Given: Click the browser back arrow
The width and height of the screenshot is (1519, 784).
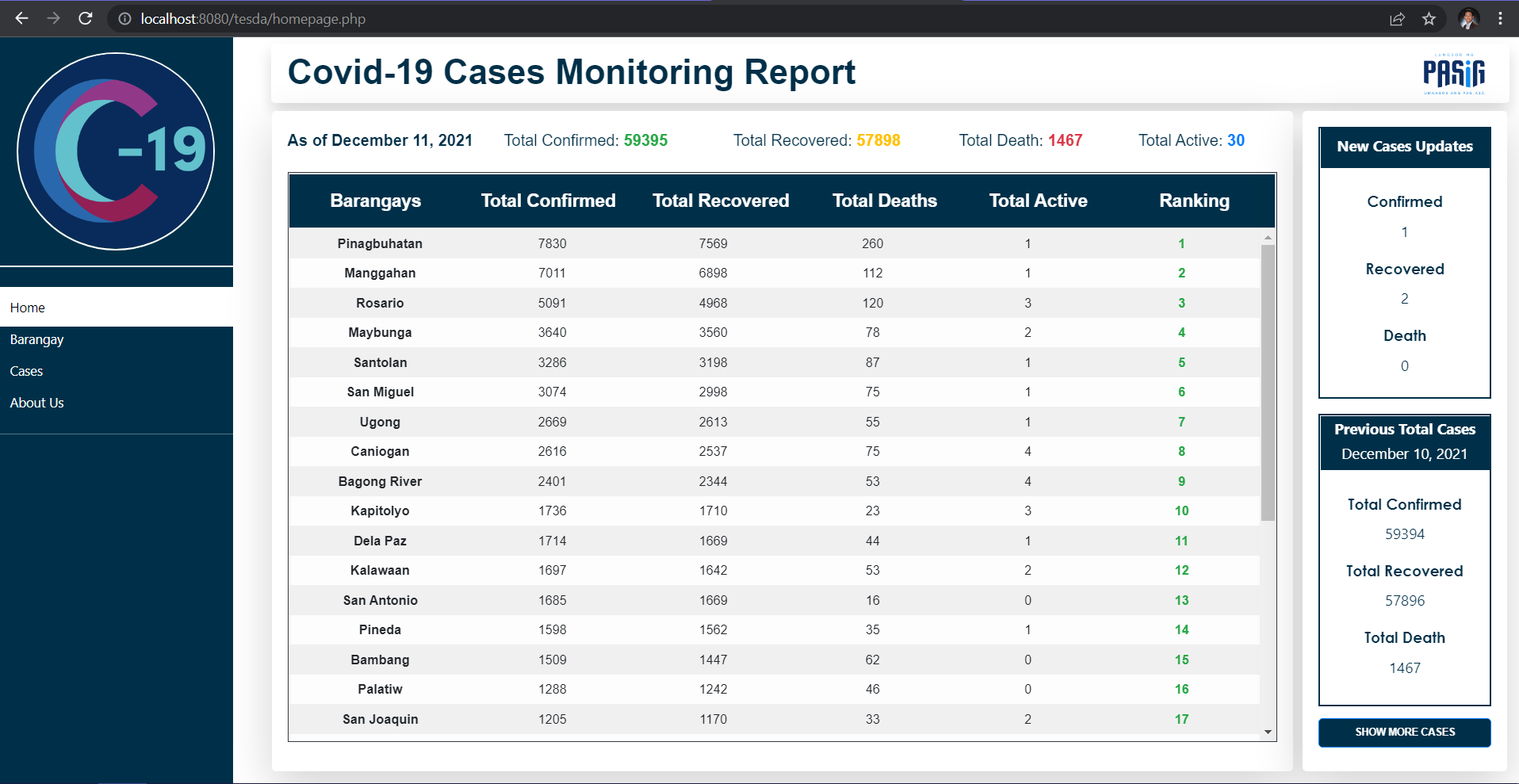Looking at the screenshot, I should pos(21,18).
